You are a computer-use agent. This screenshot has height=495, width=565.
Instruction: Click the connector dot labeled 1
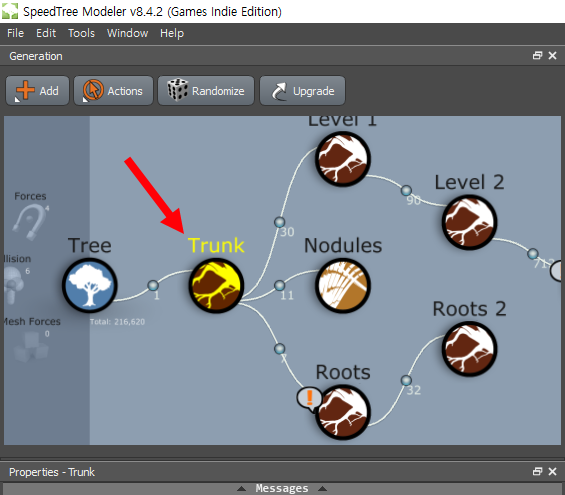coord(153,285)
